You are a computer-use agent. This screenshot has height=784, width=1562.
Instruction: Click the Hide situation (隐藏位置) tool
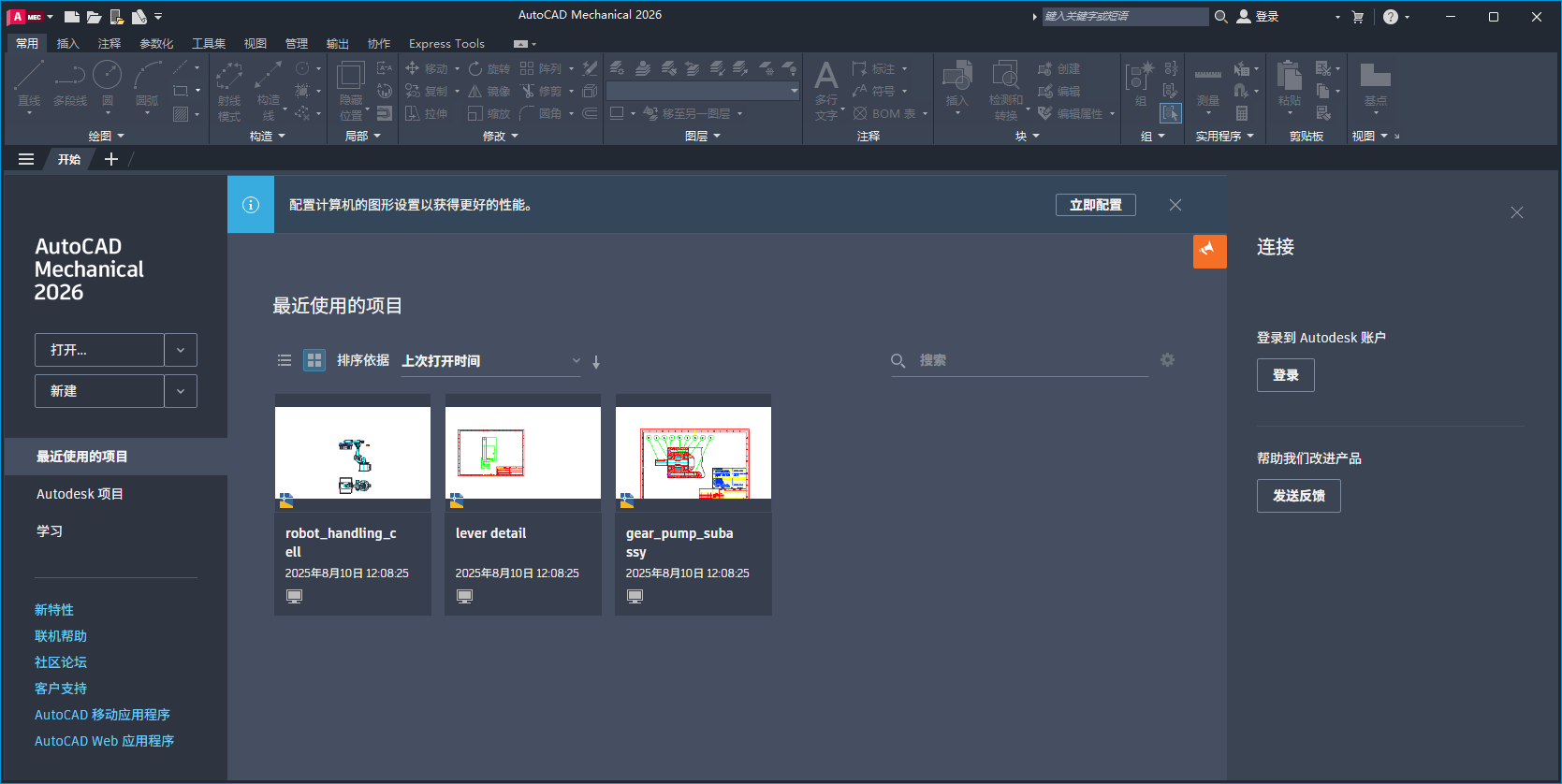coord(351,90)
